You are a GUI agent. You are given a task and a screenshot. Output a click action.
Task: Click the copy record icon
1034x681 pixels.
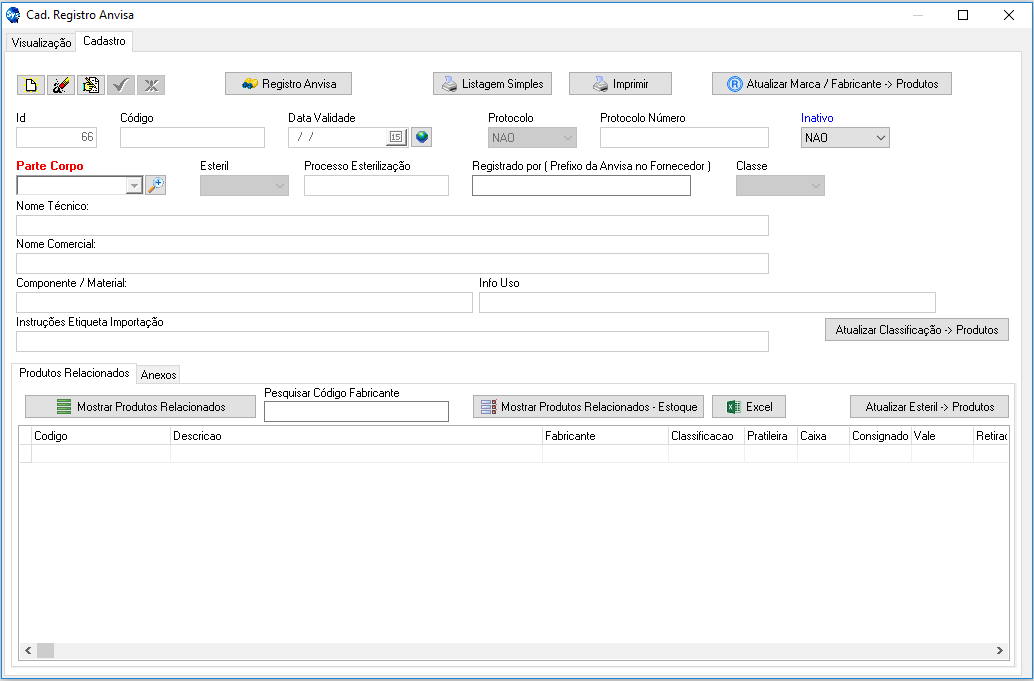click(91, 85)
